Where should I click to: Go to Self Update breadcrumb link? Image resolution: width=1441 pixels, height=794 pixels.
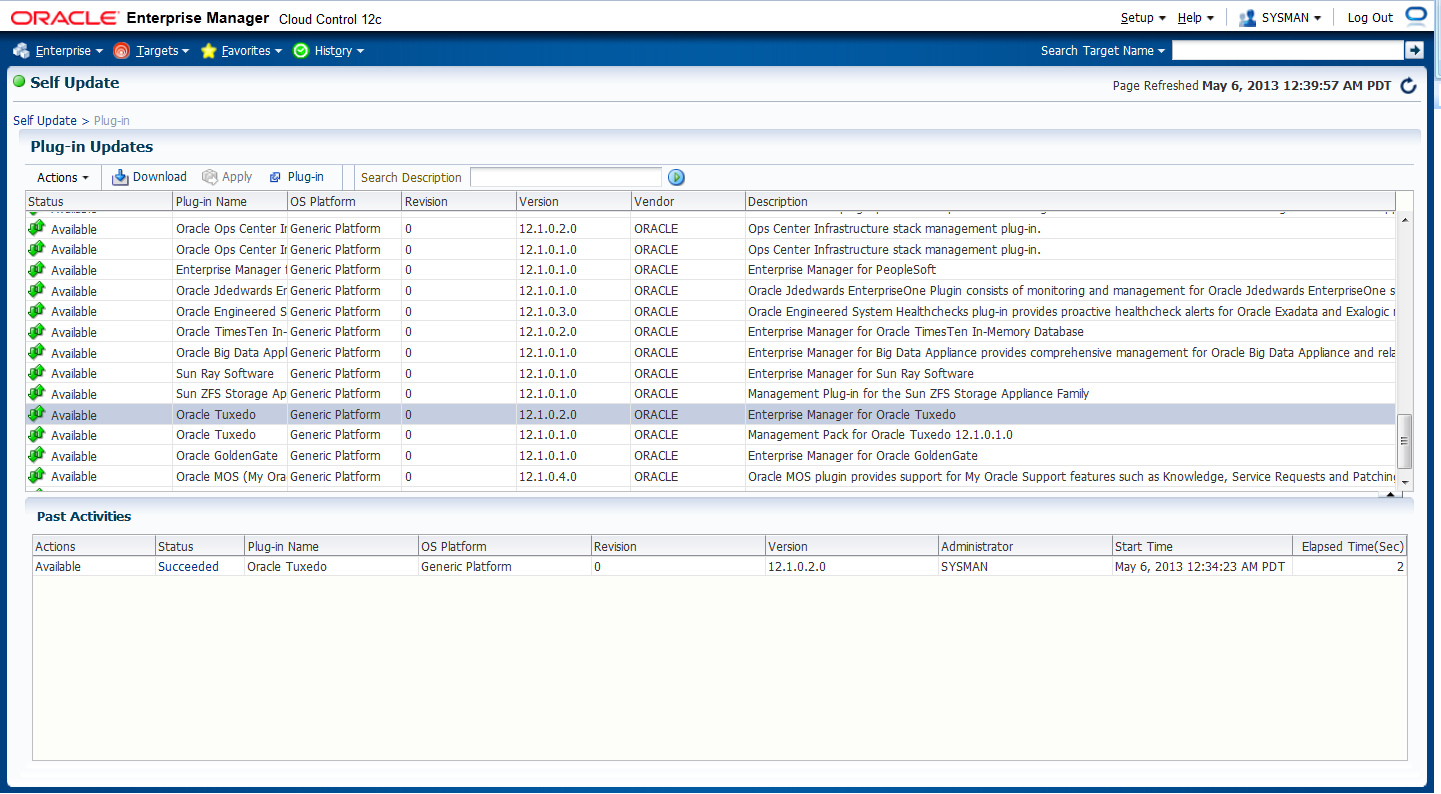[x=45, y=121]
